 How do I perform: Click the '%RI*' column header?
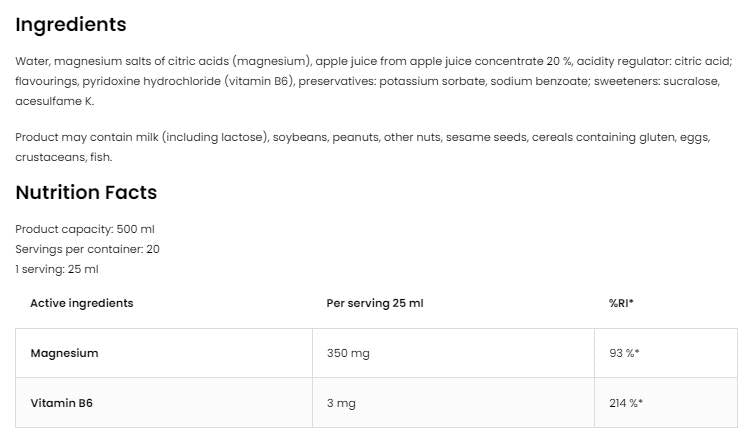[621, 303]
